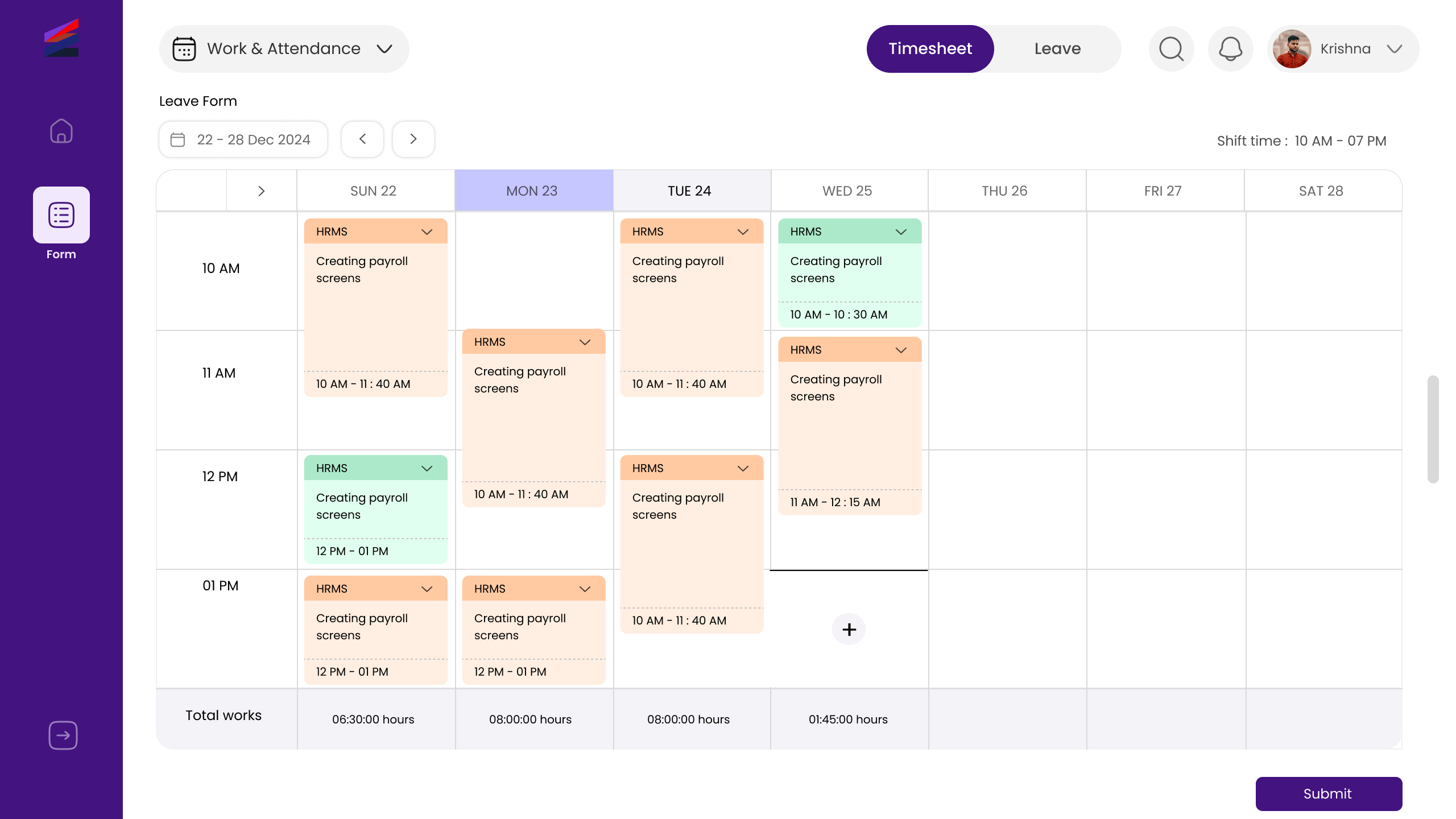The height and width of the screenshot is (819, 1456).
Task: Open the search icon
Action: click(1171, 49)
